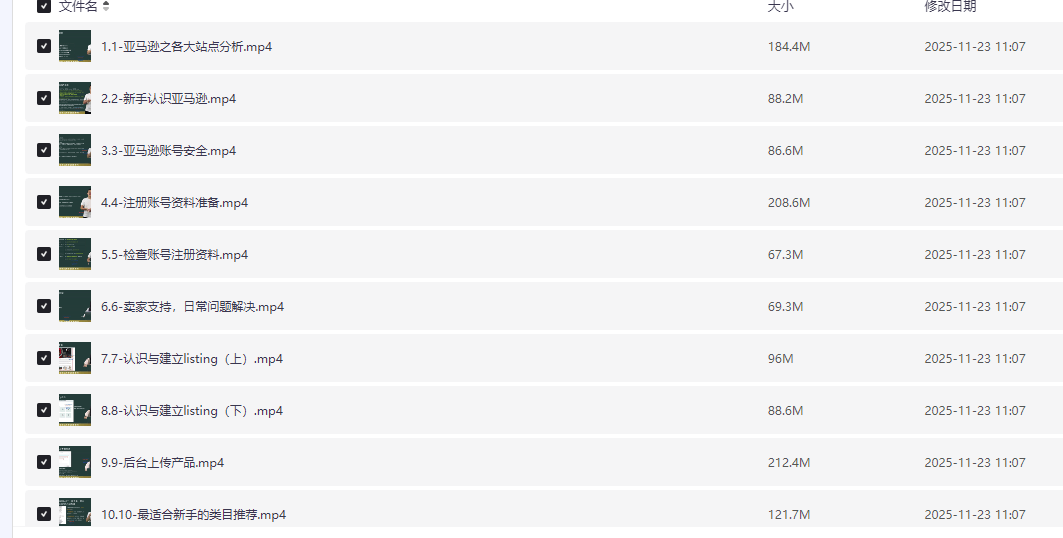
Task: Click the 4.4-注册账号资料准备.mp4 video thumbnail
Action: click(x=75, y=202)
